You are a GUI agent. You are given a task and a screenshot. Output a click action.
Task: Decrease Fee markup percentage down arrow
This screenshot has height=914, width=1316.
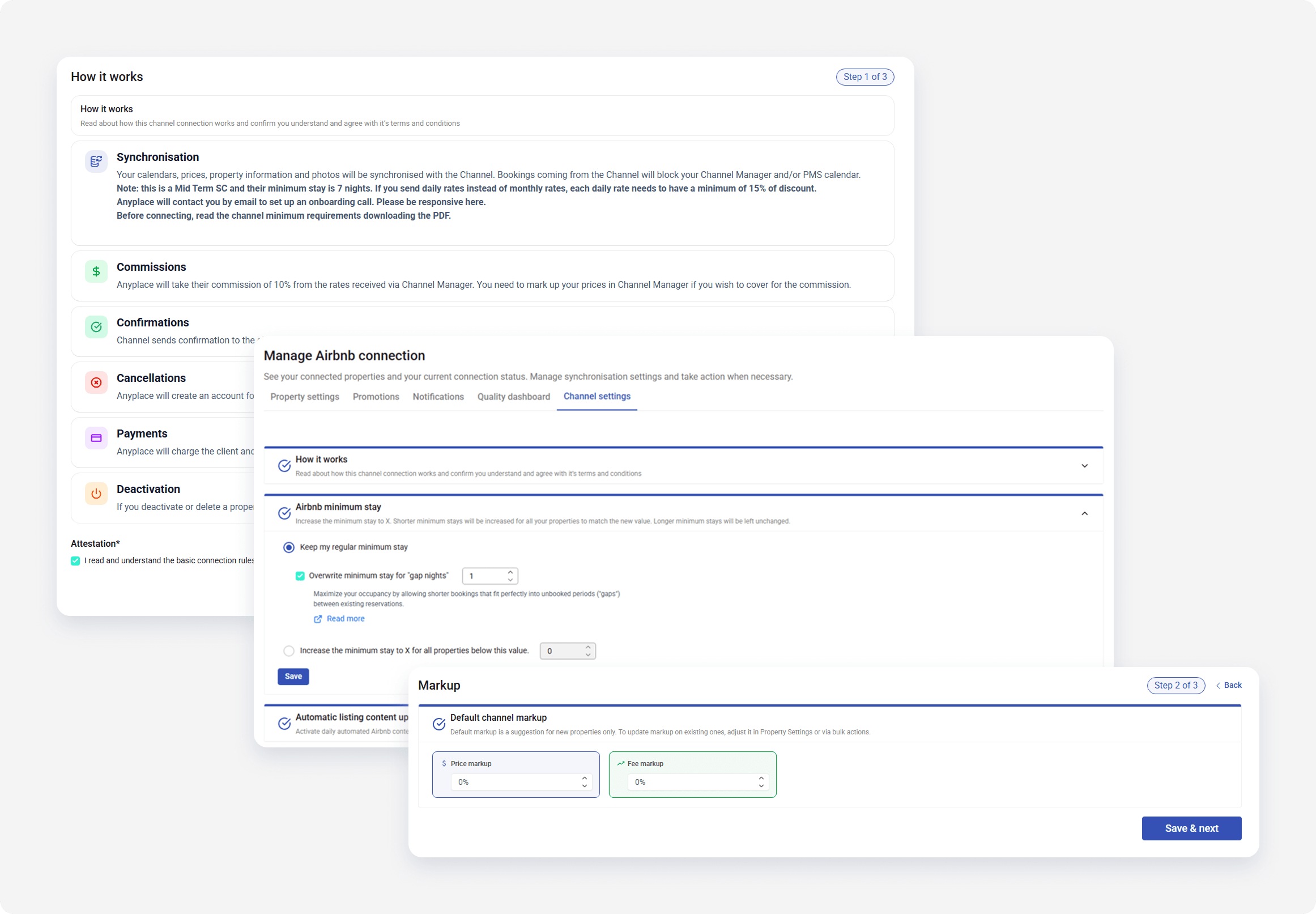pos(761,786)
